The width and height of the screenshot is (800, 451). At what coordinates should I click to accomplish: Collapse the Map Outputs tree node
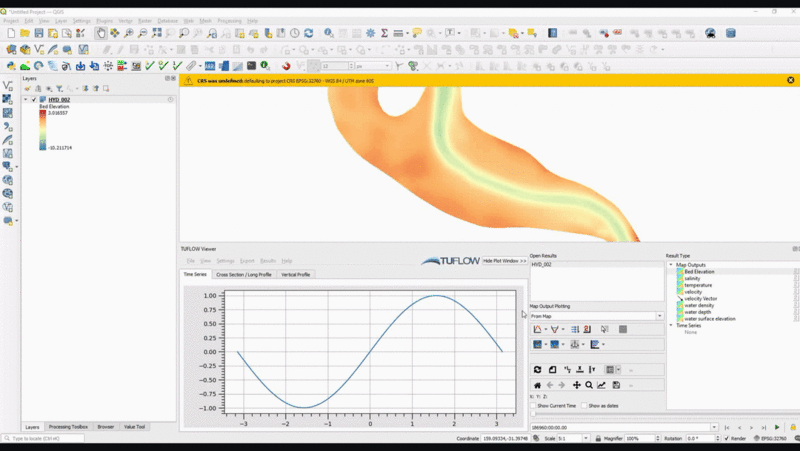pos(671,264)
